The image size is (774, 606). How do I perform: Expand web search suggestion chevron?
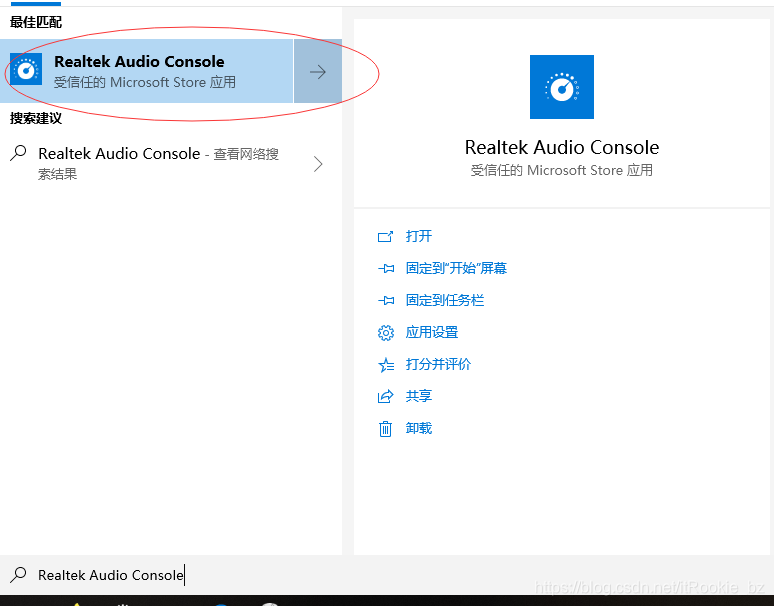pyautogui.click(x=318, y=164)
